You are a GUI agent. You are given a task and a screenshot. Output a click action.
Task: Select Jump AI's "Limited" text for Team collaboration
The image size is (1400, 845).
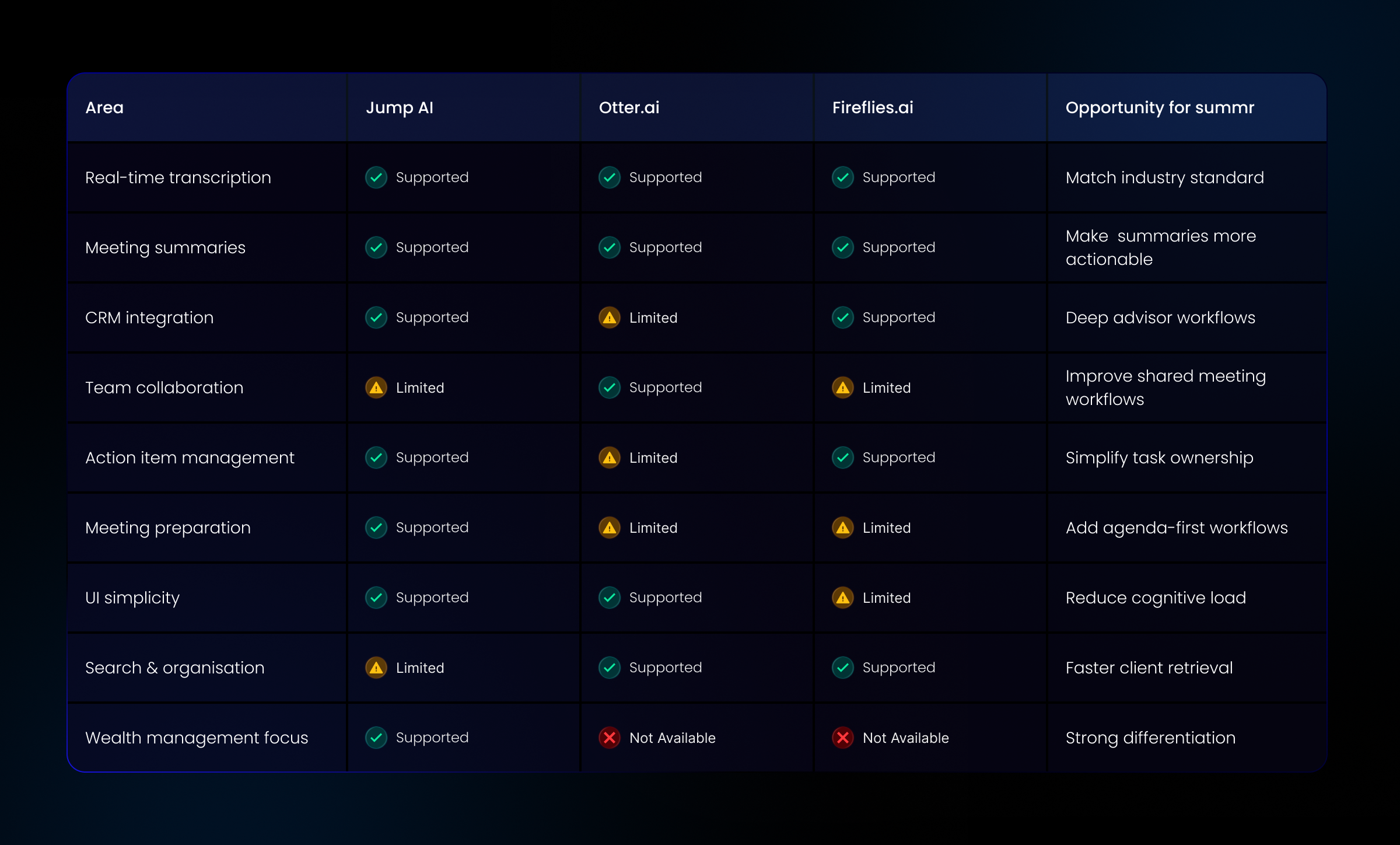tap(420, 388)
